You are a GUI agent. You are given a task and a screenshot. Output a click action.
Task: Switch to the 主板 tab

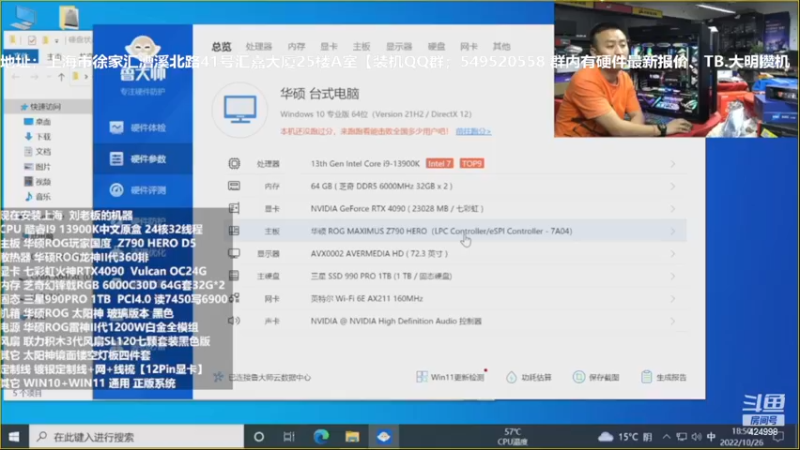tap(361, 46)
